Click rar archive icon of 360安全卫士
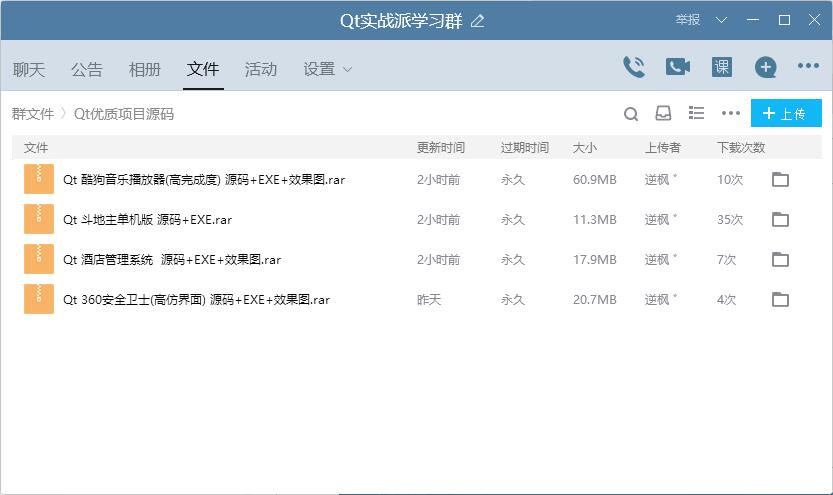The height and width of the screenshot is (495, 833). tap(39, 299)
